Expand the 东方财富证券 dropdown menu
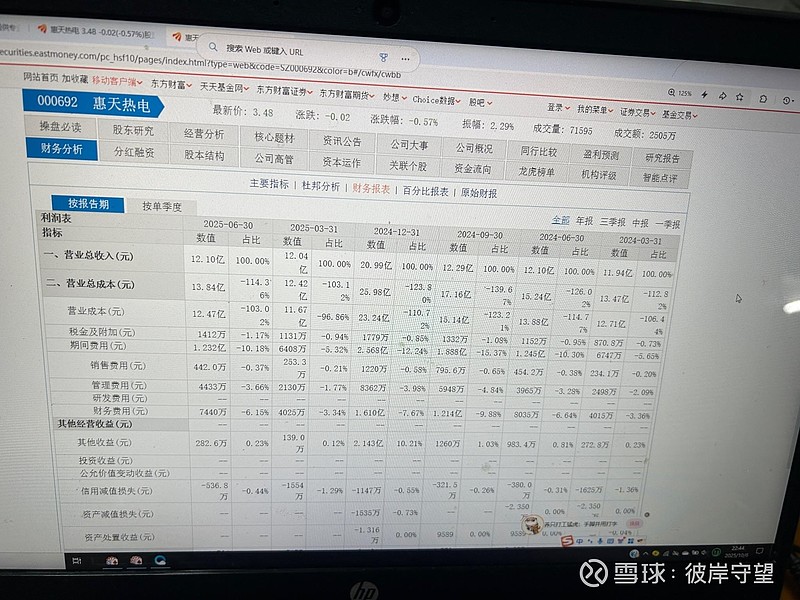 pos(284,91)
